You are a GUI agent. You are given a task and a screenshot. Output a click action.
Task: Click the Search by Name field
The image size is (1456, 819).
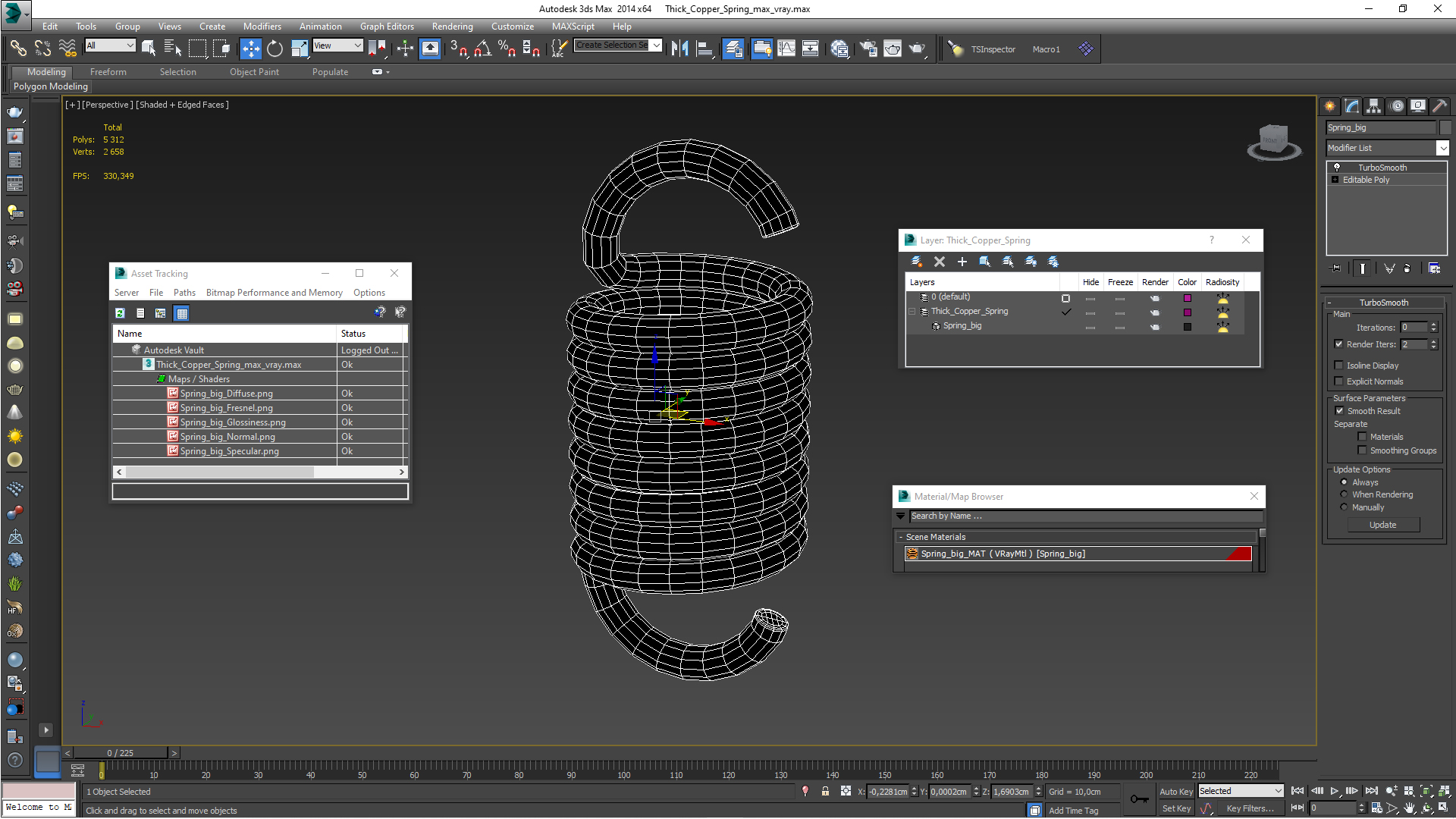pyautogui.click(x=1085, y=516)
